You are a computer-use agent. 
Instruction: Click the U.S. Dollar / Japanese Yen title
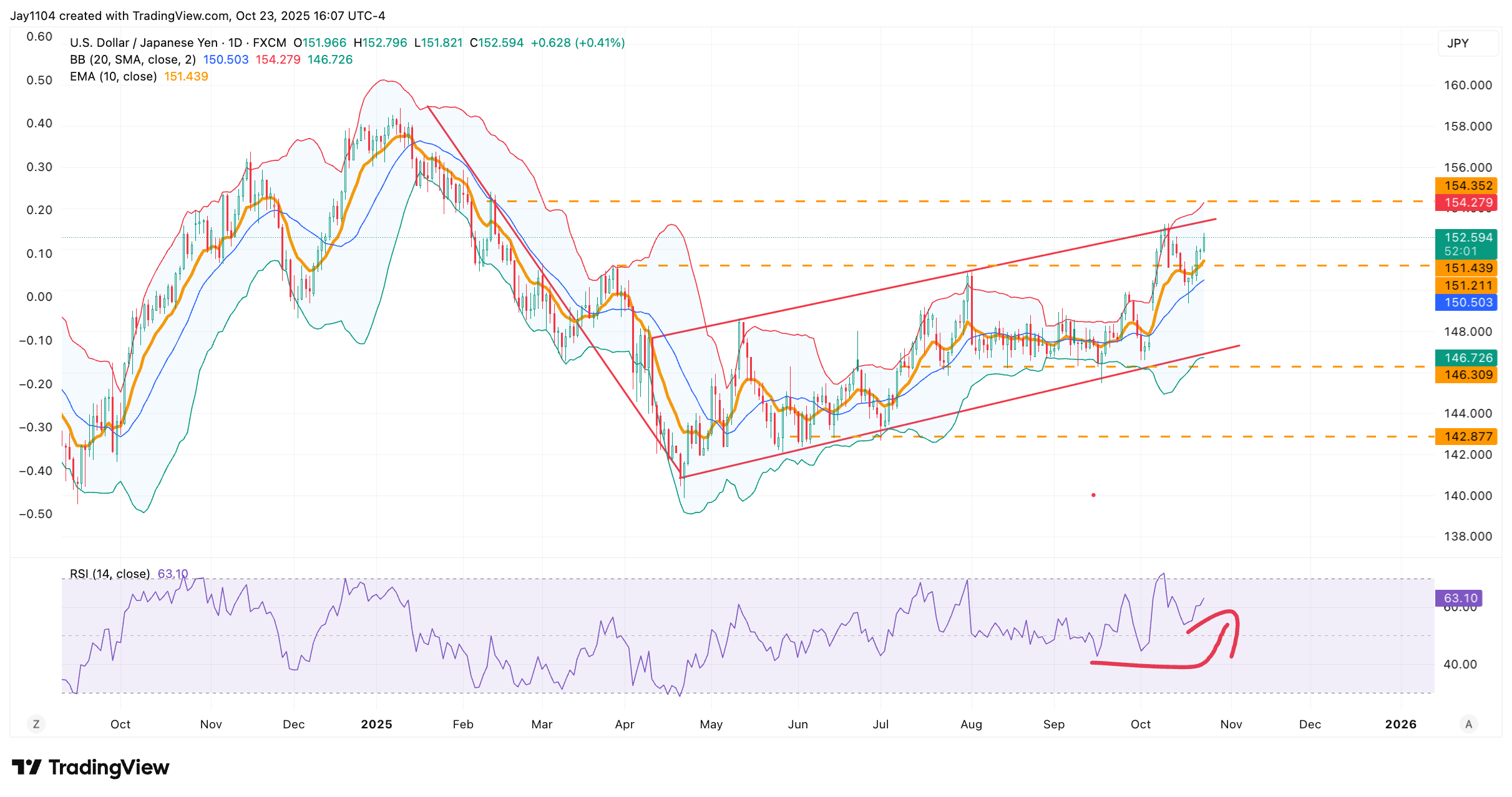coord(144,43)
